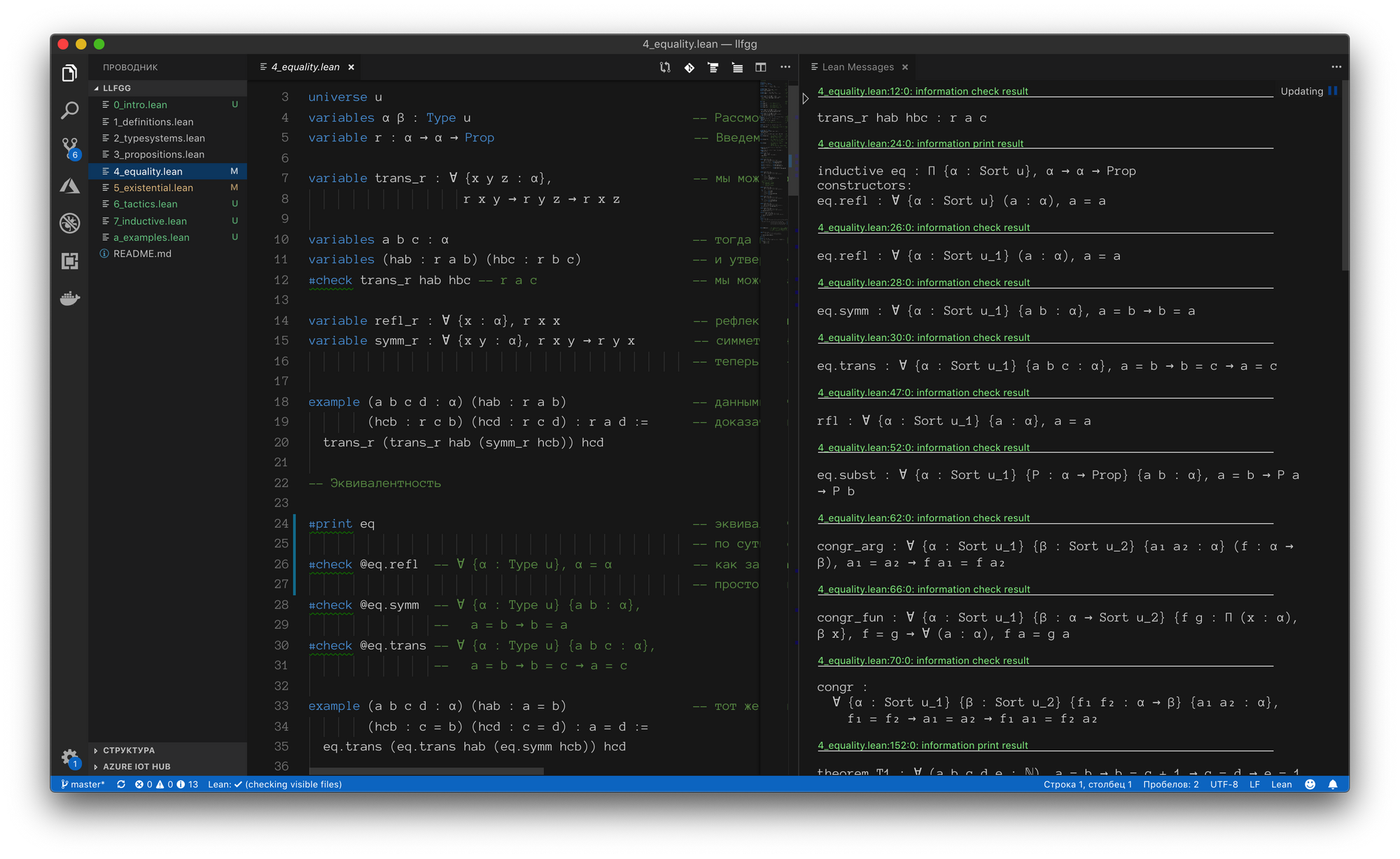Click the ПРОВОДНИК explorer panel header
1400x859 pixels.
point(130,67)
